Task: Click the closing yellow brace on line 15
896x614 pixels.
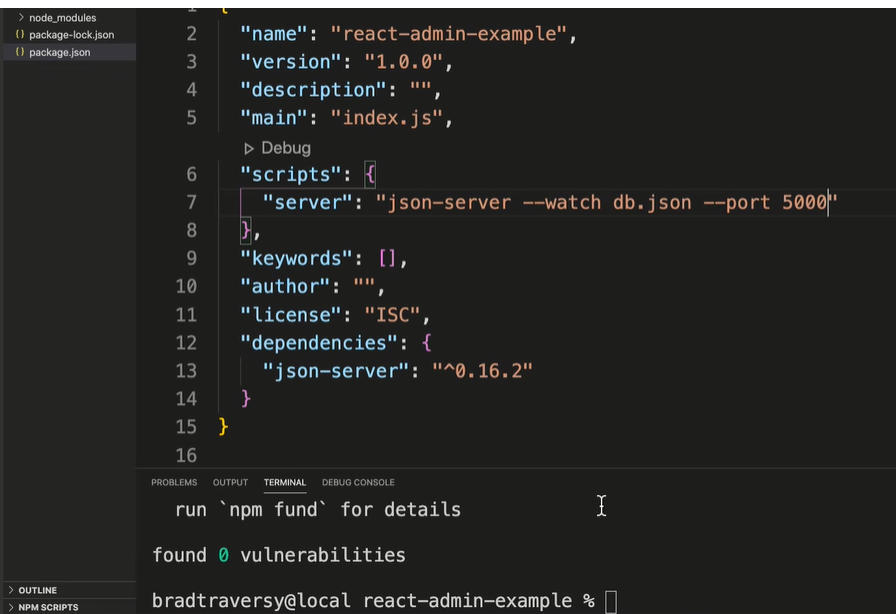Action: pyautogui.click(x=223, y=426)
